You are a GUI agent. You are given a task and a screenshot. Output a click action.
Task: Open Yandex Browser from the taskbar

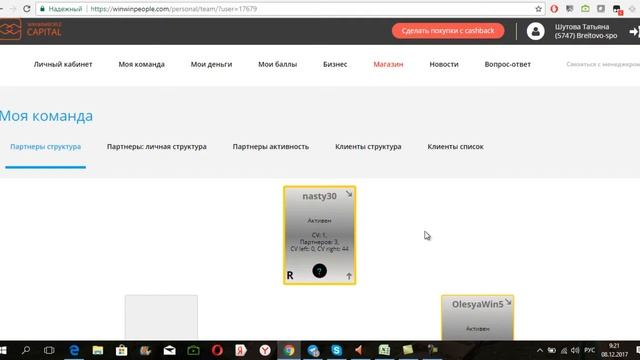(x=265, y=350)
